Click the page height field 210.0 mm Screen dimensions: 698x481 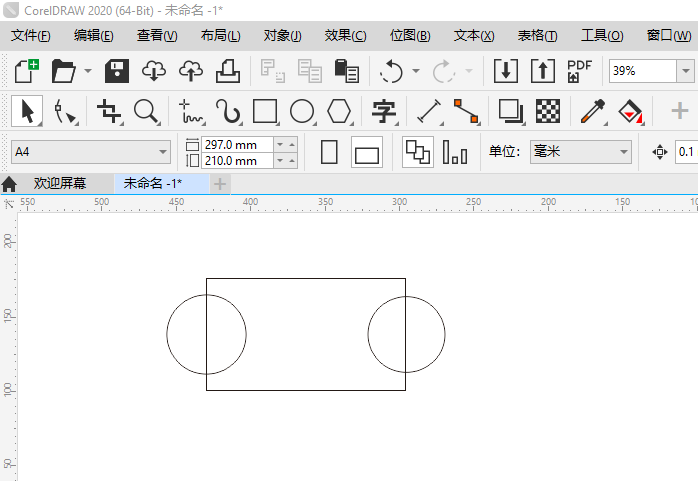click(237, 160)
